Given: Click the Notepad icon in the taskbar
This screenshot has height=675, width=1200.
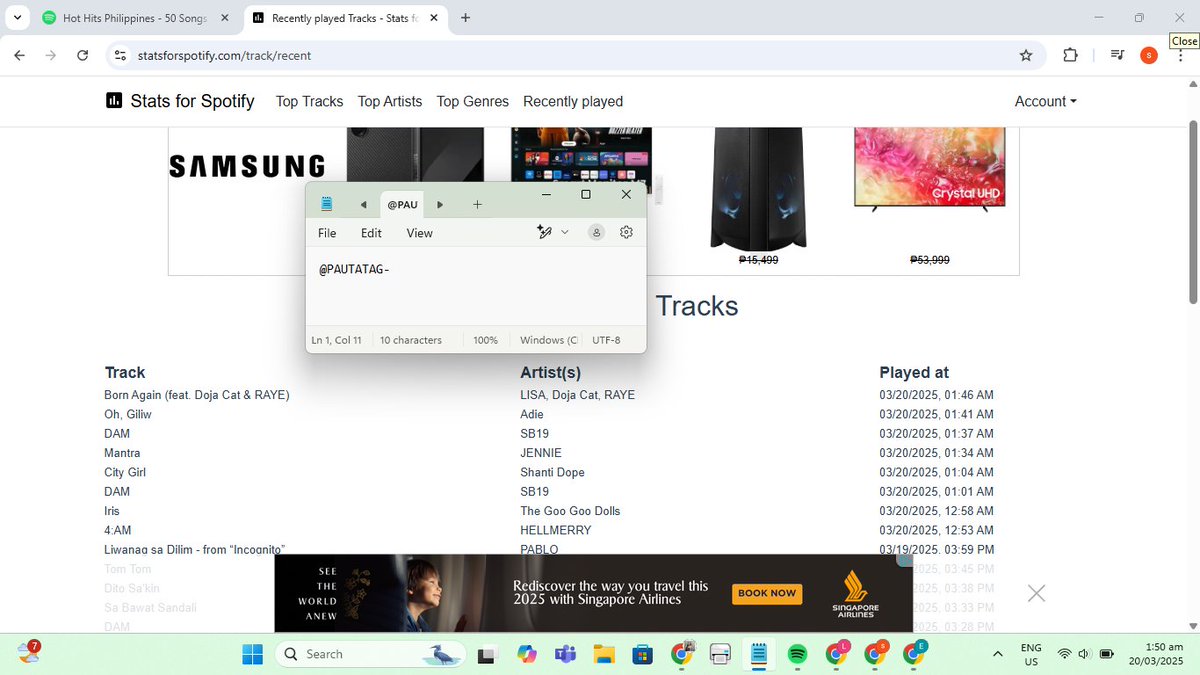Looking at the screenshot, I should [759, 654].
